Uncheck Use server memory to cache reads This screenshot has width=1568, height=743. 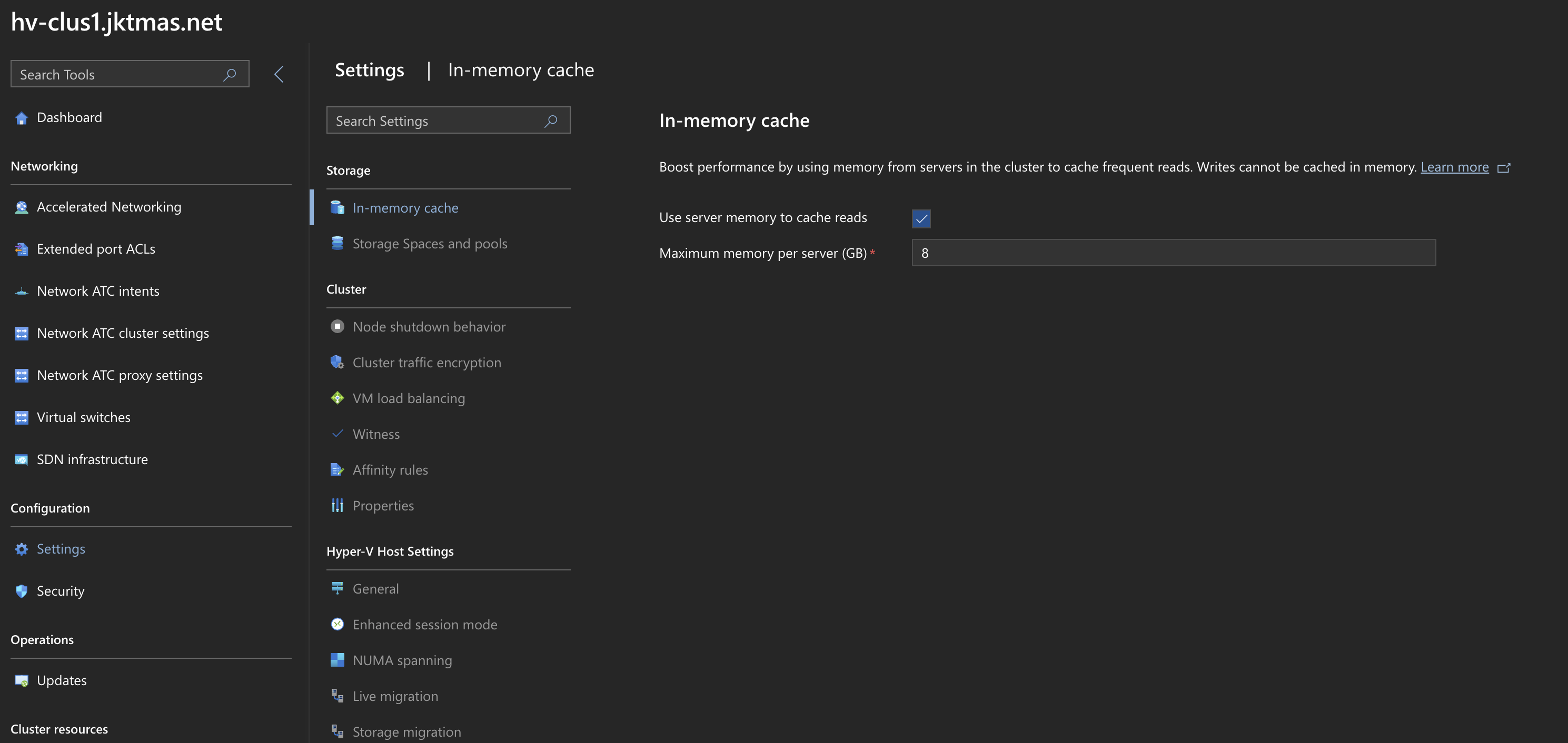click(921, 218)
